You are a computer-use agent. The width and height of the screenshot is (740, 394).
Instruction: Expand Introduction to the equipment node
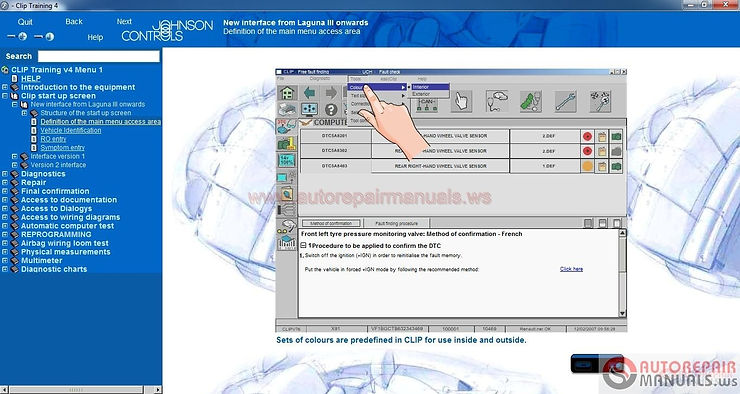[5, 87]
